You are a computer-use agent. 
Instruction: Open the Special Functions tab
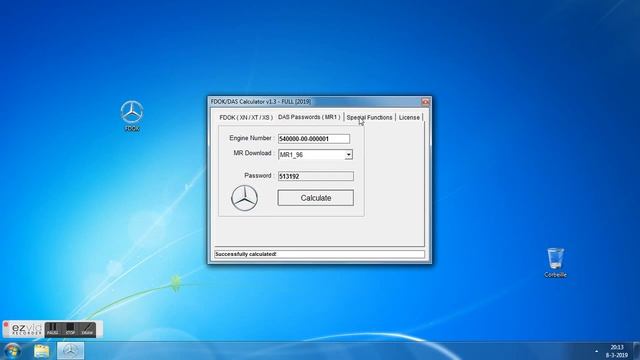coord(369,118)
